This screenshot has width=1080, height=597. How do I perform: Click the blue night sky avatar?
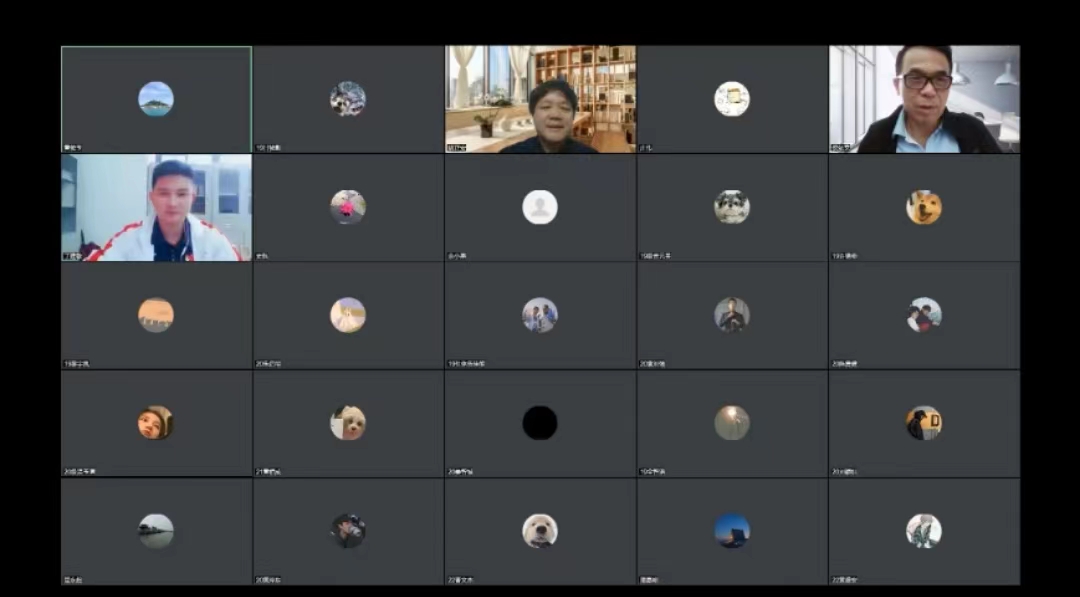[732, 531]
